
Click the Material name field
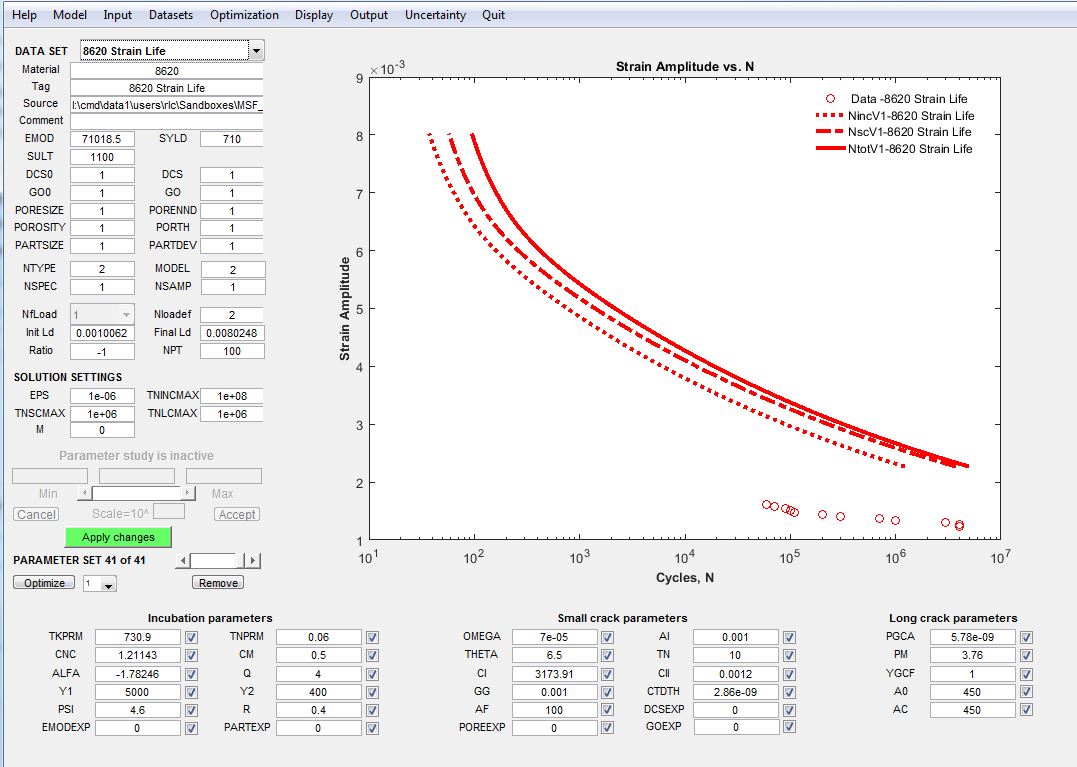pos(167,71)
